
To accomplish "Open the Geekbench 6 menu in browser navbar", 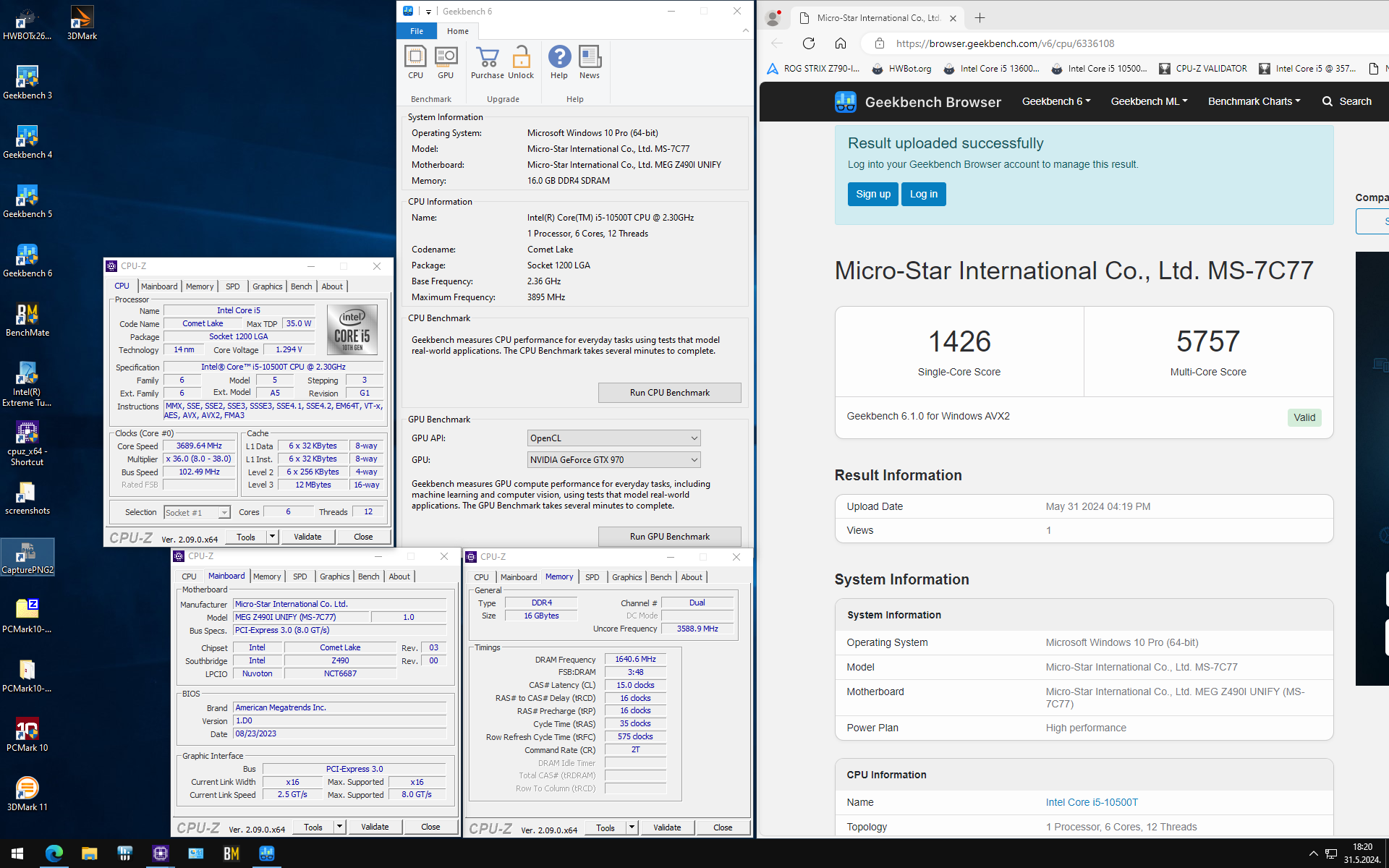I will (x=1055, y=101).
